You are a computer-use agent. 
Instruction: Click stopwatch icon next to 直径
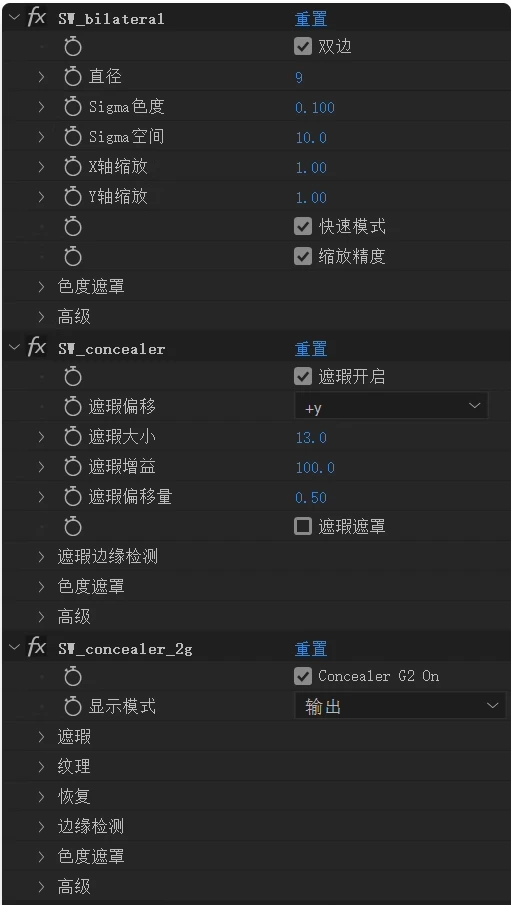coord(73,77)
